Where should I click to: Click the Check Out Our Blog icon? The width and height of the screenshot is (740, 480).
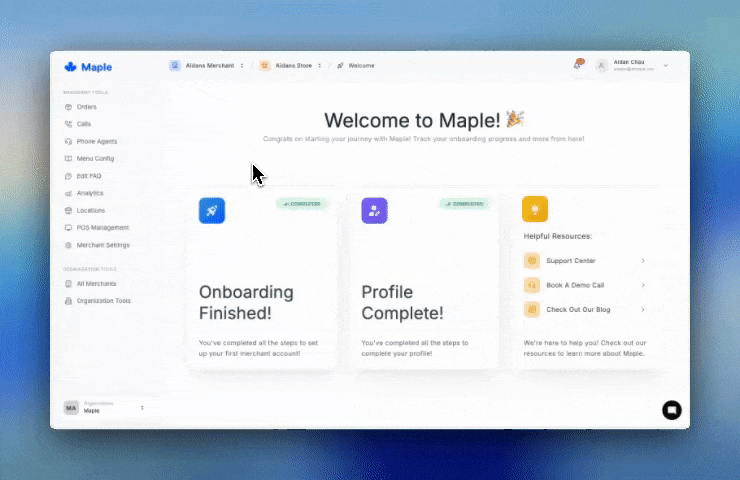532,310
